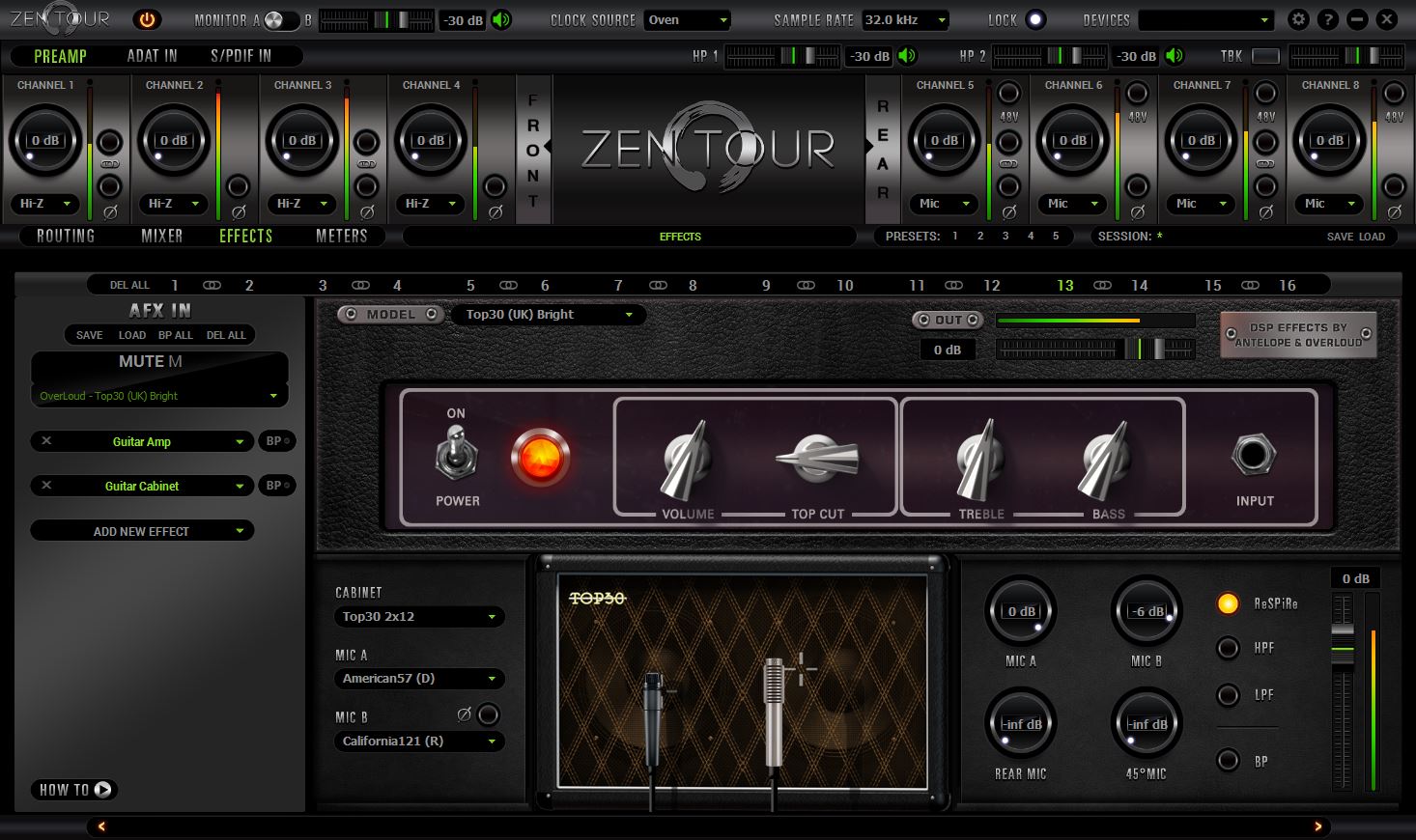Click the right arrow beside OUT

pyautogui.click(x=973, y=320)
